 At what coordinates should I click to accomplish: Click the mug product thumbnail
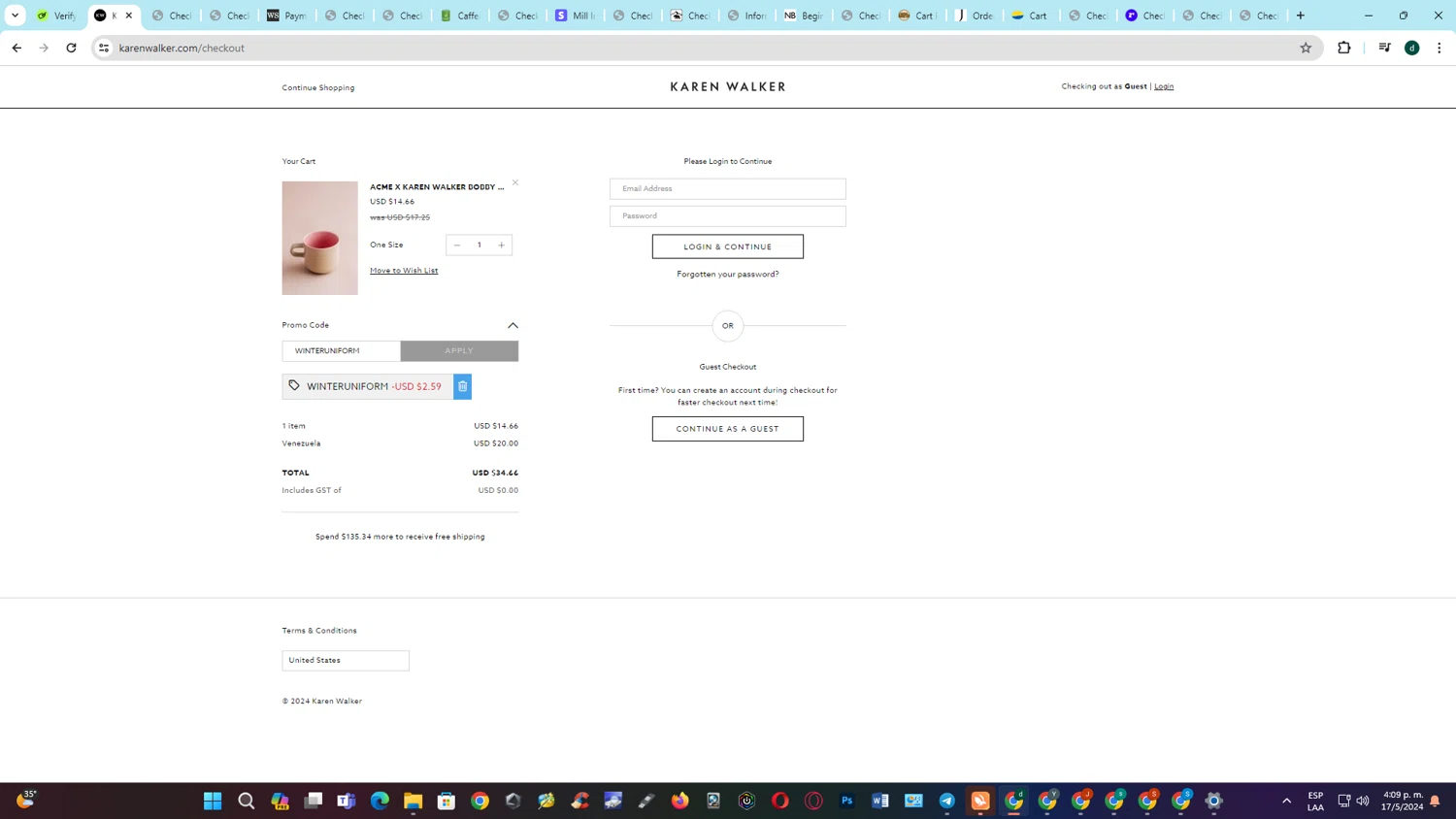point(319,238)
